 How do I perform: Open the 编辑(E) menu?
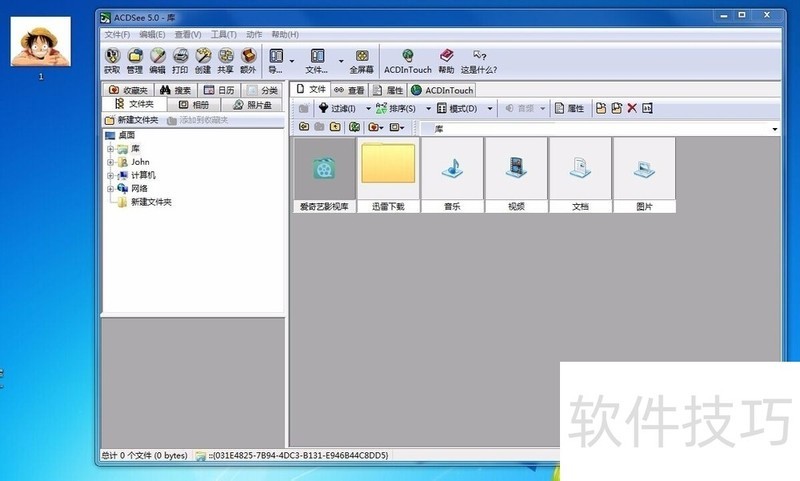tap(152, 34)
